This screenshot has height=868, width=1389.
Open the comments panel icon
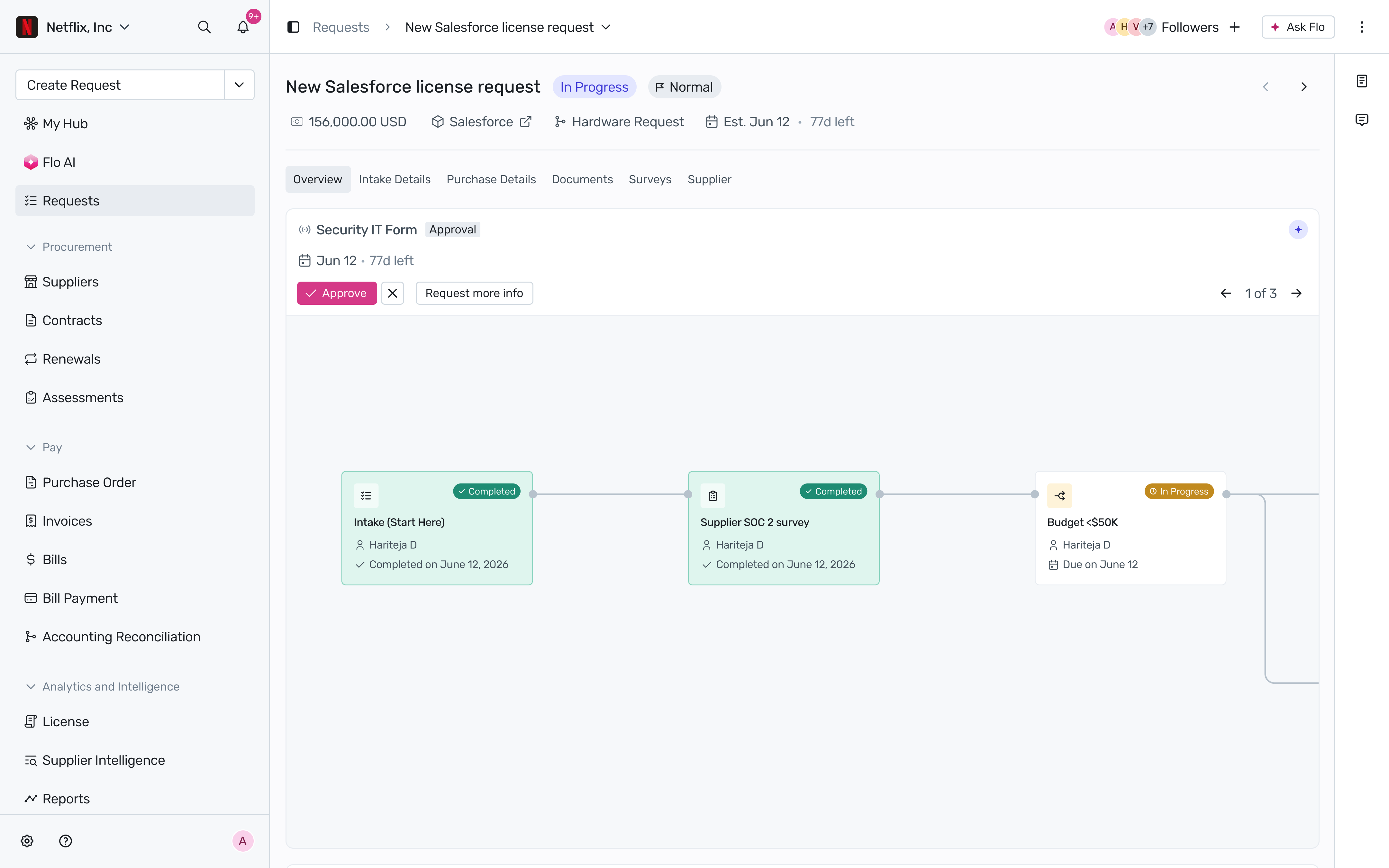tap(1361, 119)
